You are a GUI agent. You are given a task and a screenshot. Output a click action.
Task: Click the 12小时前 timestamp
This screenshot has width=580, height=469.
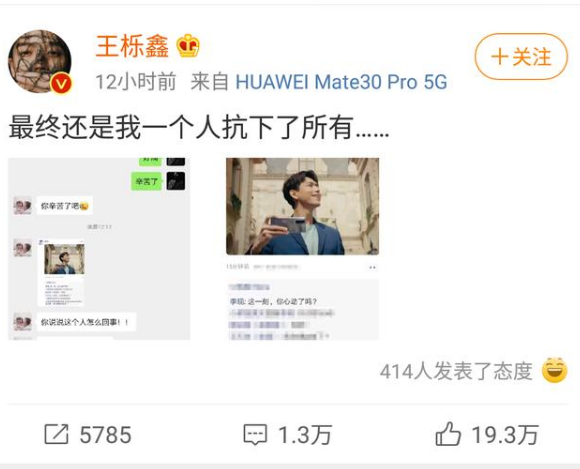(136, 82)
